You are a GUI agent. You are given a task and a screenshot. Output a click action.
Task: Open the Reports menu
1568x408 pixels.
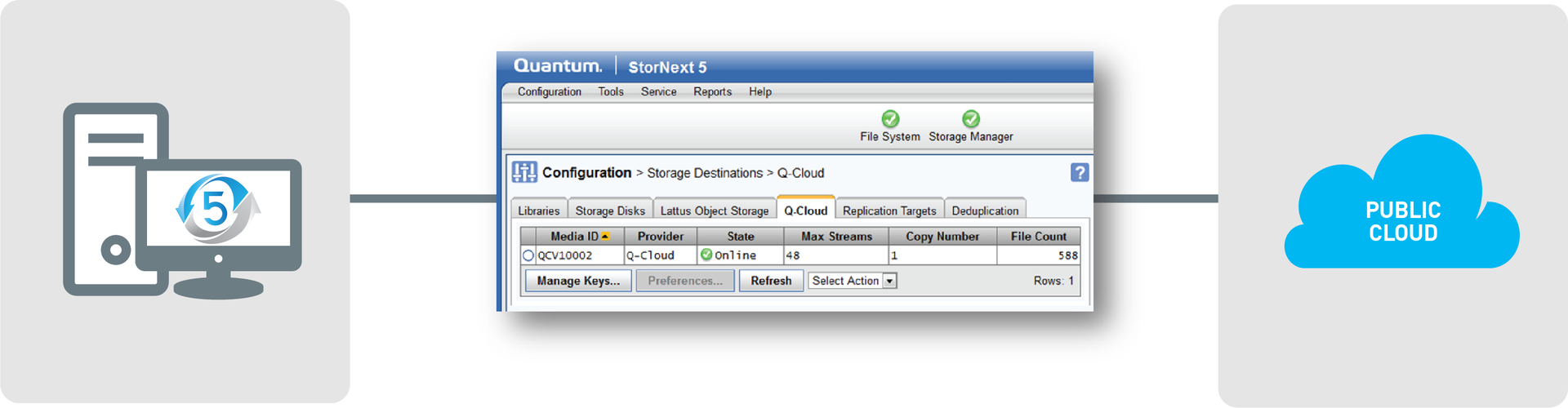[712, 91]
